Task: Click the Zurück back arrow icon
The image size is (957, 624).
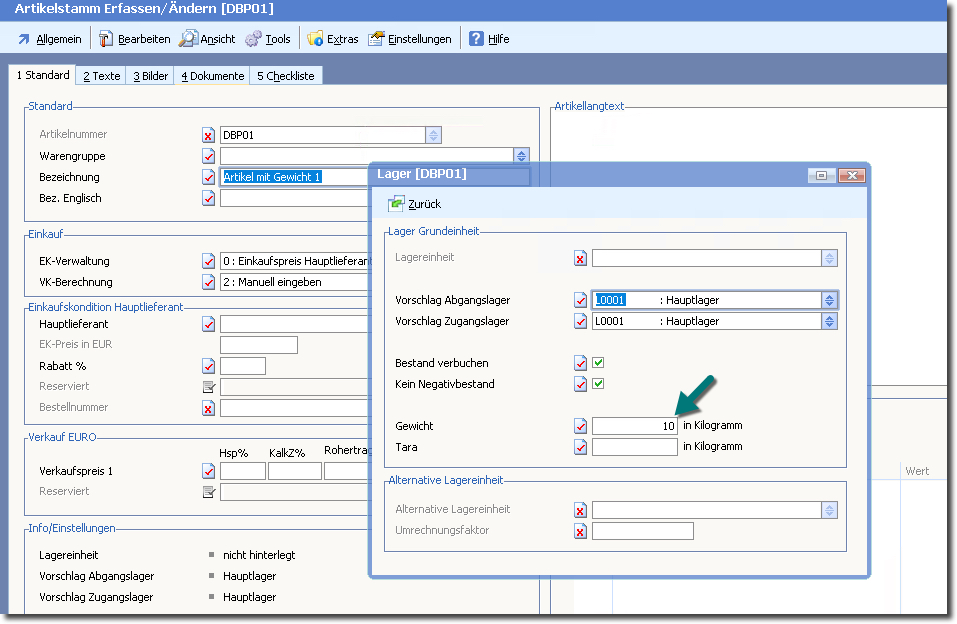Action: pos(396,203)
